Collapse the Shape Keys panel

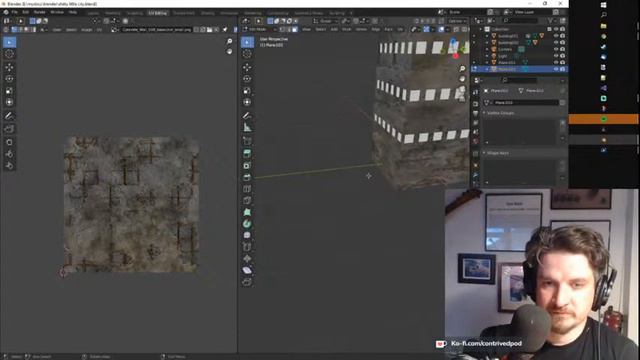484,153
